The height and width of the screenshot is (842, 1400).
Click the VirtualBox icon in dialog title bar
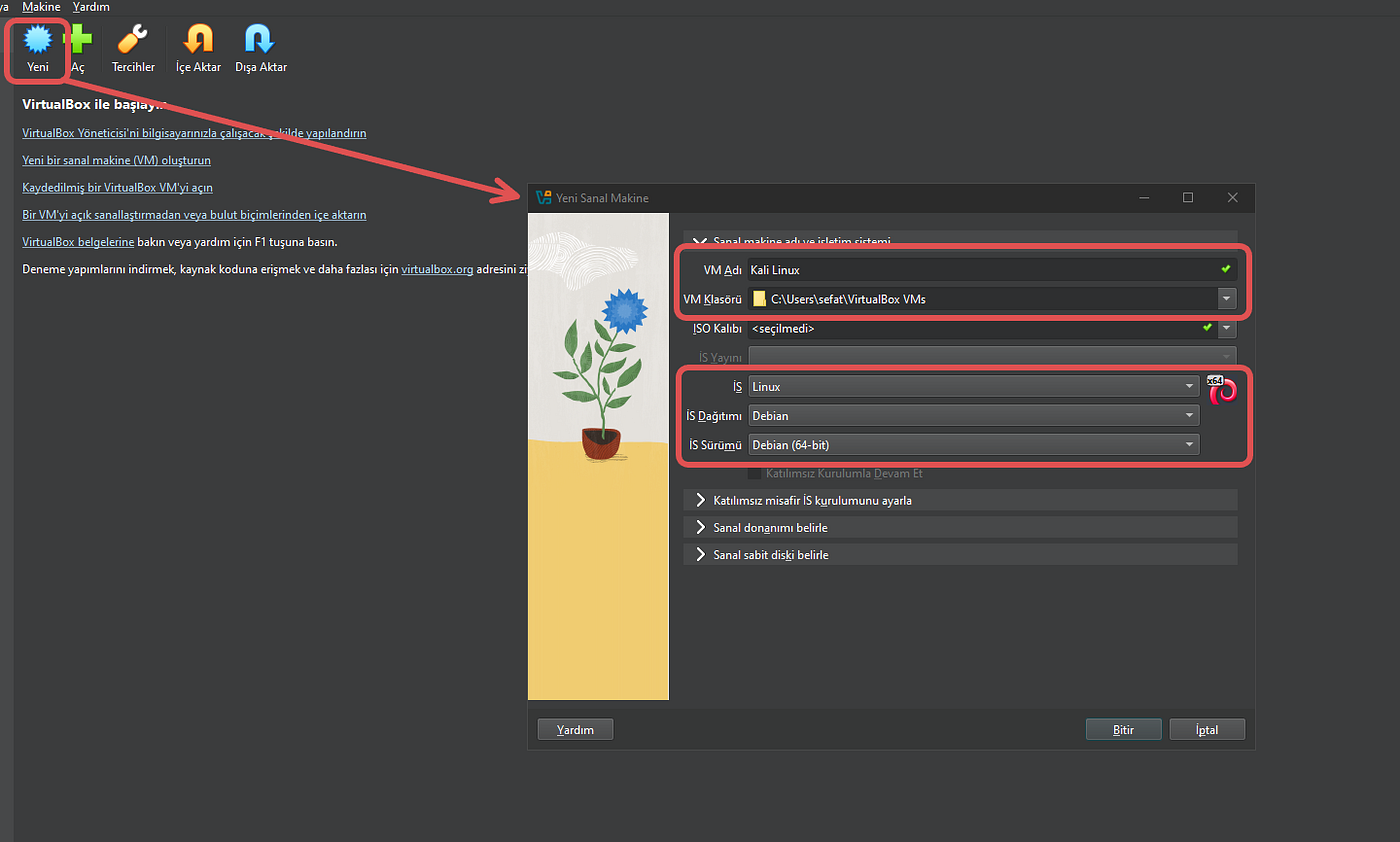coord(544,198)
